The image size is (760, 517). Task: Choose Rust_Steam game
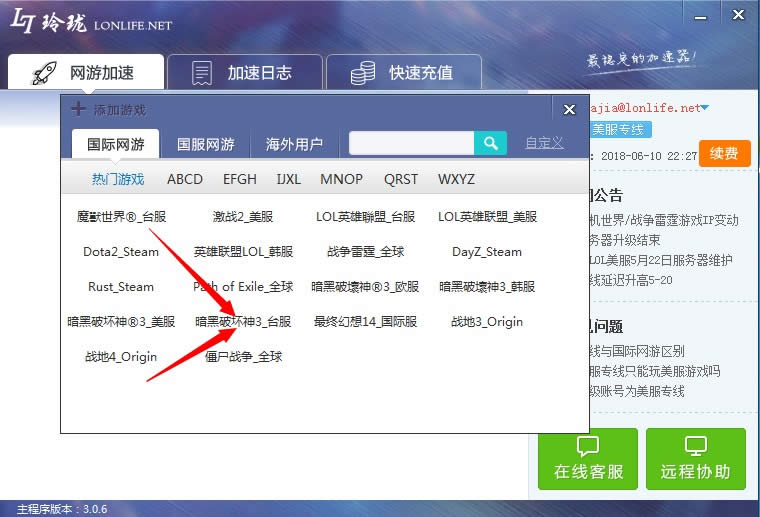tap(121, 287)
